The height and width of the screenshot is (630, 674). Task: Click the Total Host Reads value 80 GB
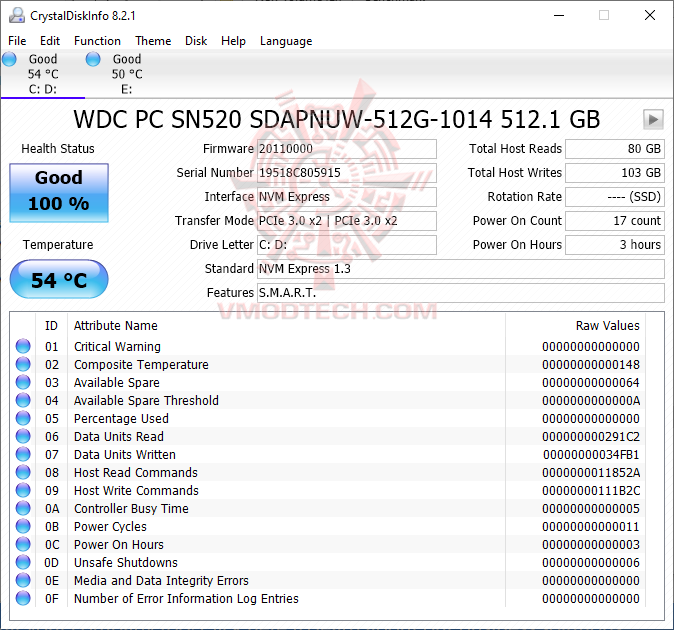pos(615,149)
